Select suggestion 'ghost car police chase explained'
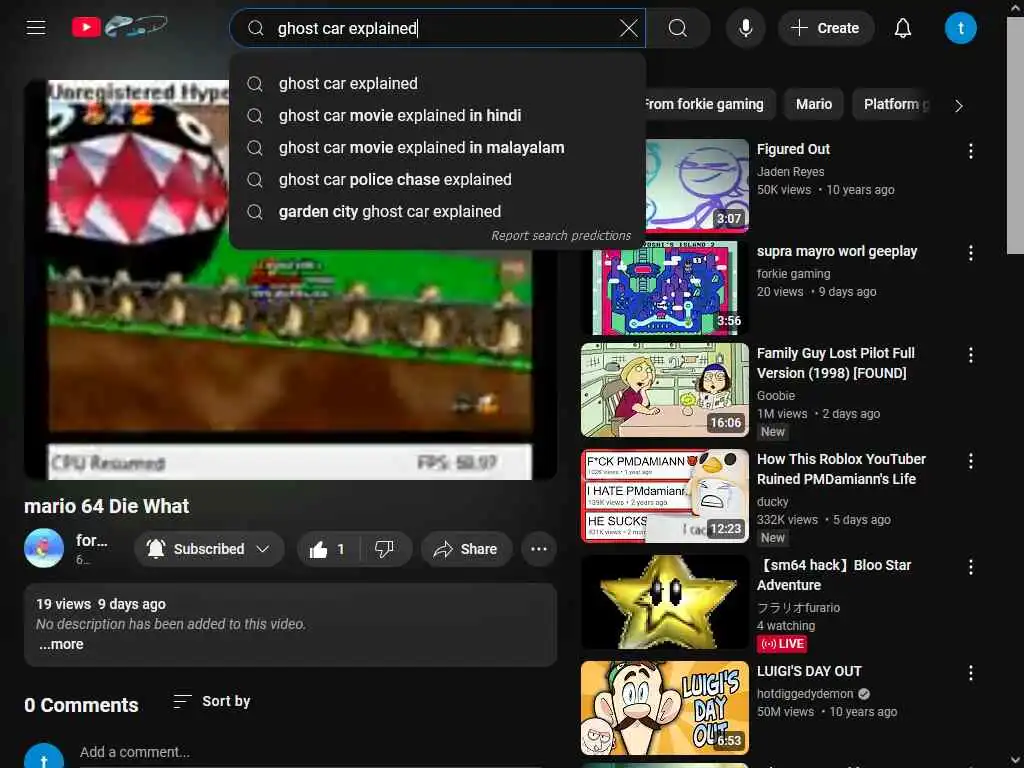Viewport: 1024px width, 768px height. (x=437, y=180)
